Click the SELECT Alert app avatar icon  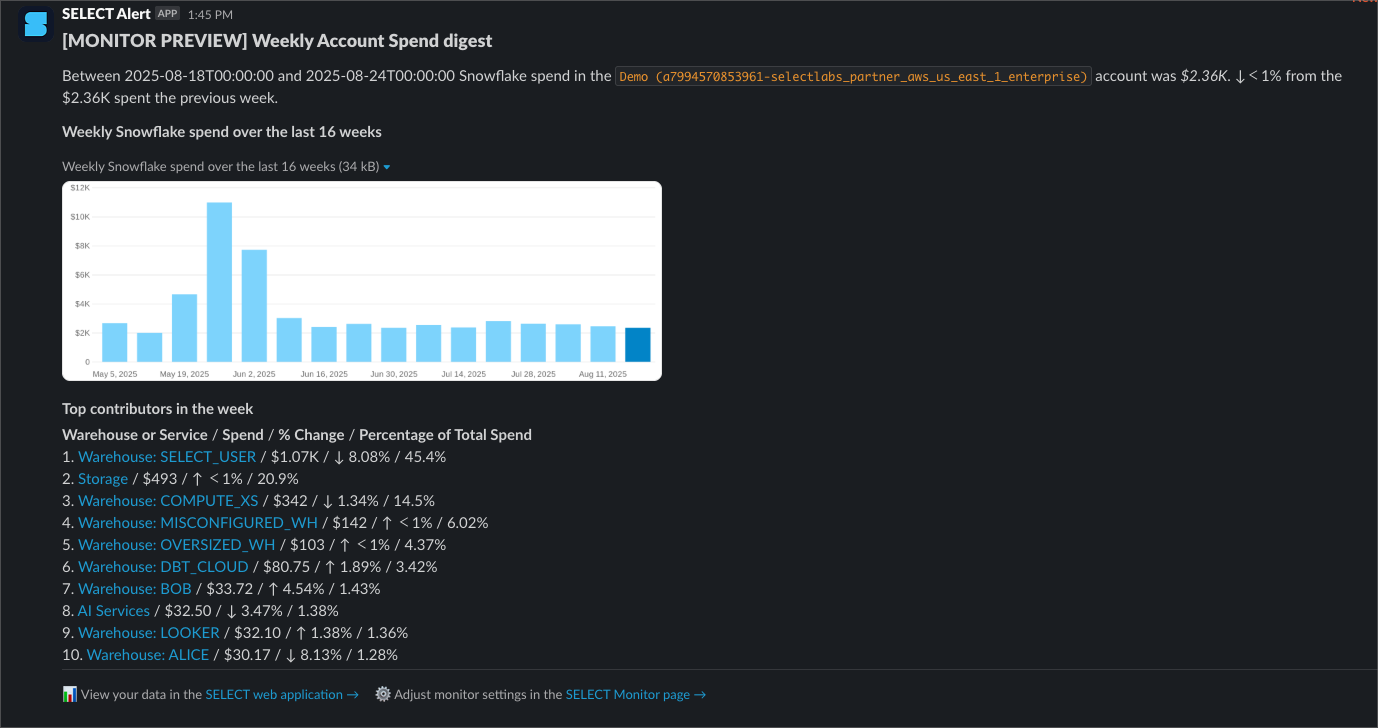(x=36, y=23)
